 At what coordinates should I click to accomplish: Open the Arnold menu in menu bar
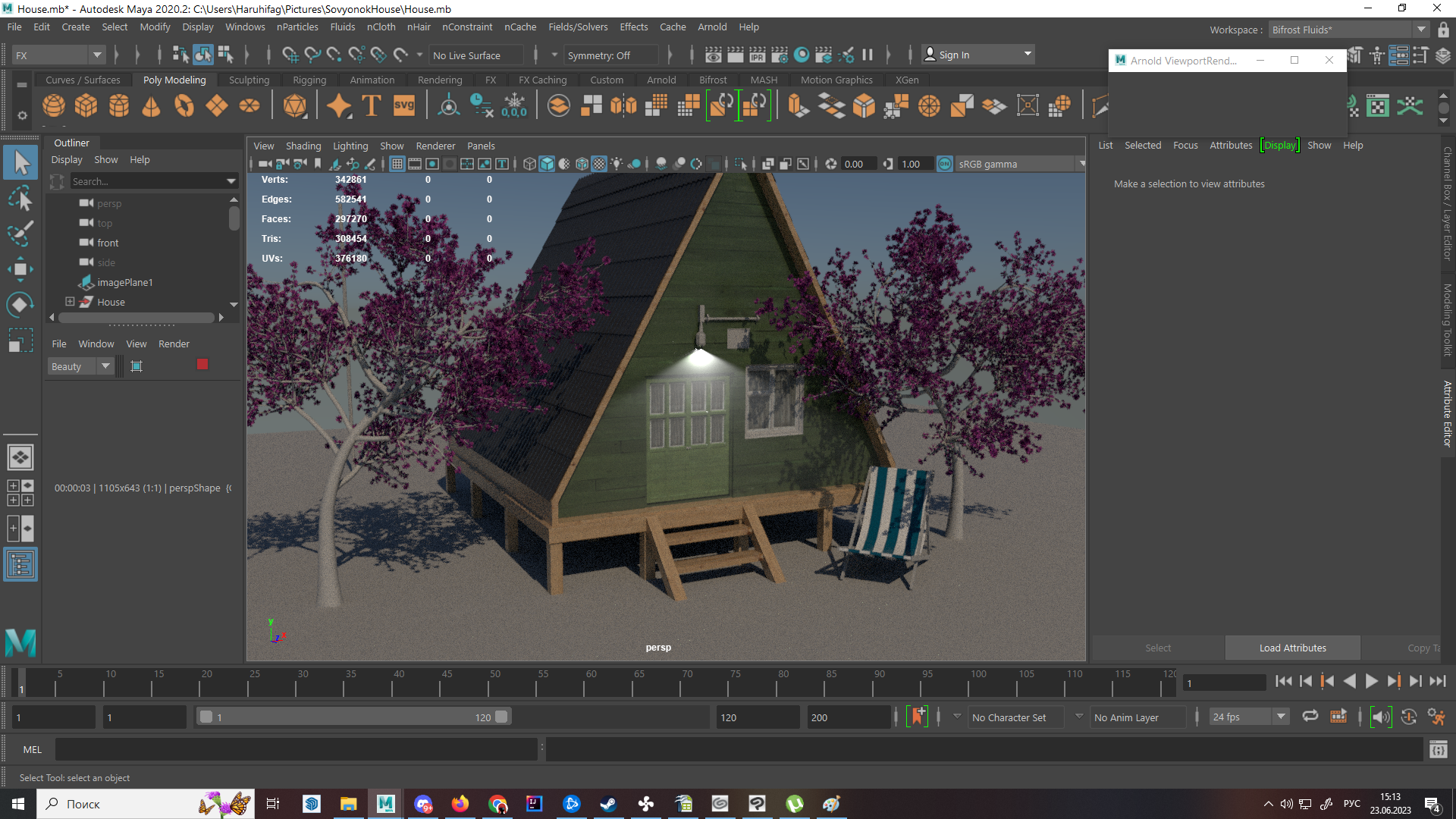(712, 27)
